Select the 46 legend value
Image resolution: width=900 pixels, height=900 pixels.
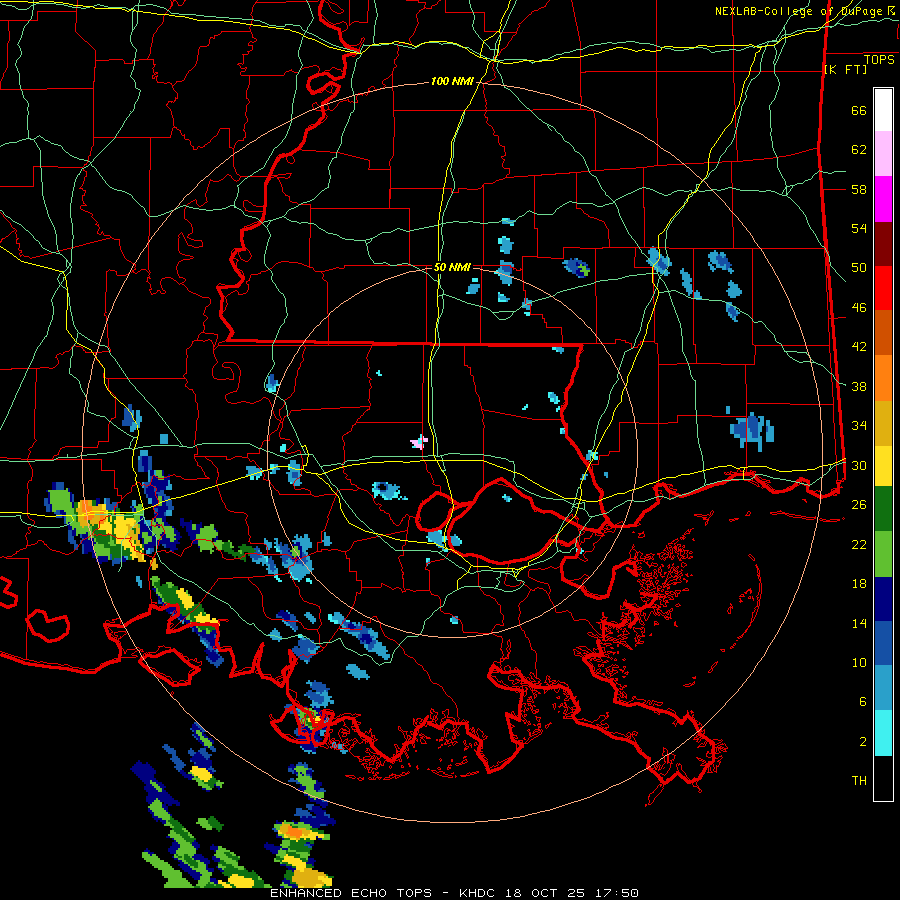pyautogui.click(x=859, y=307)
